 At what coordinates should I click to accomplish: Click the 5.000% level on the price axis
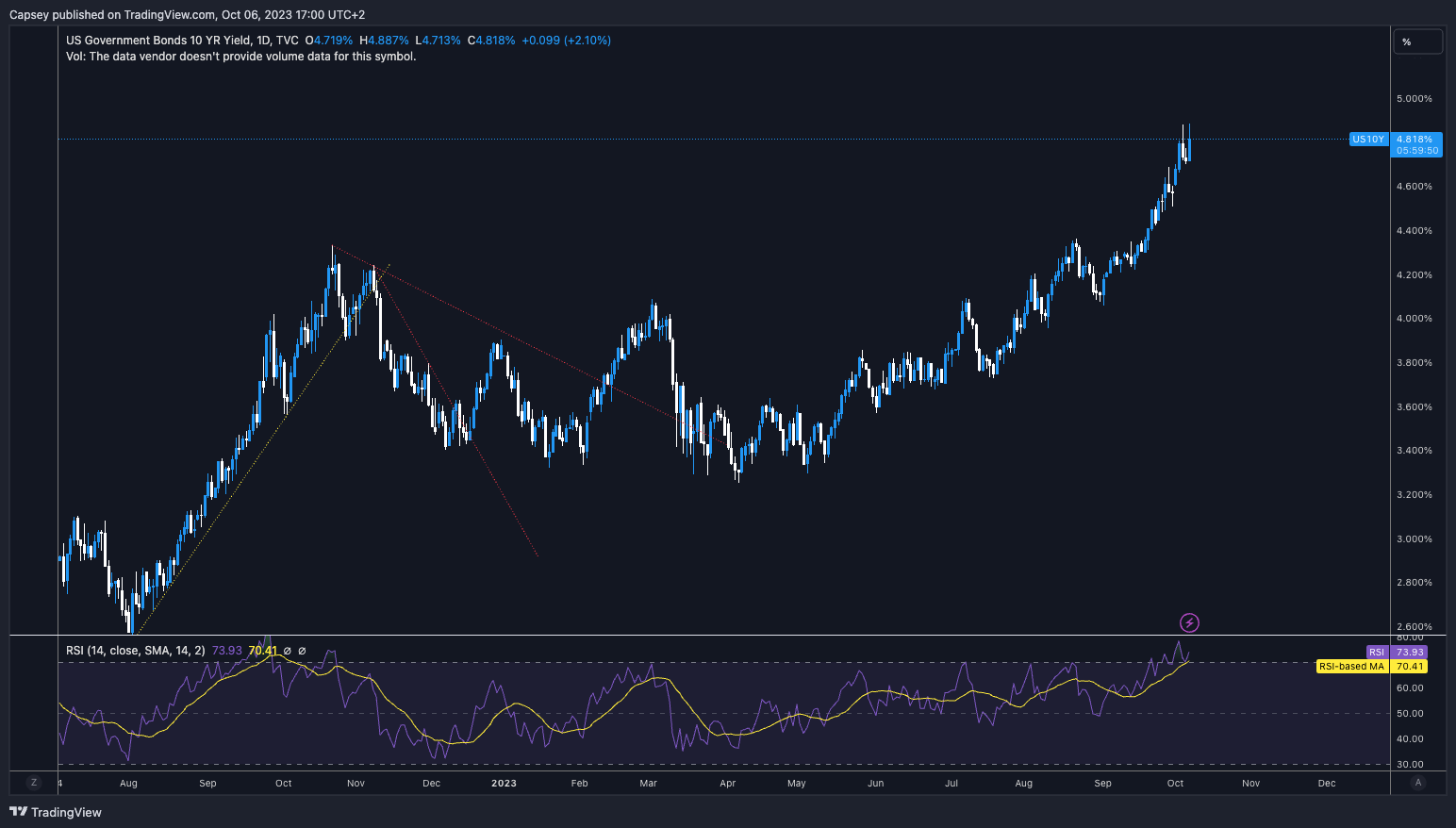tap(1414, 99)
